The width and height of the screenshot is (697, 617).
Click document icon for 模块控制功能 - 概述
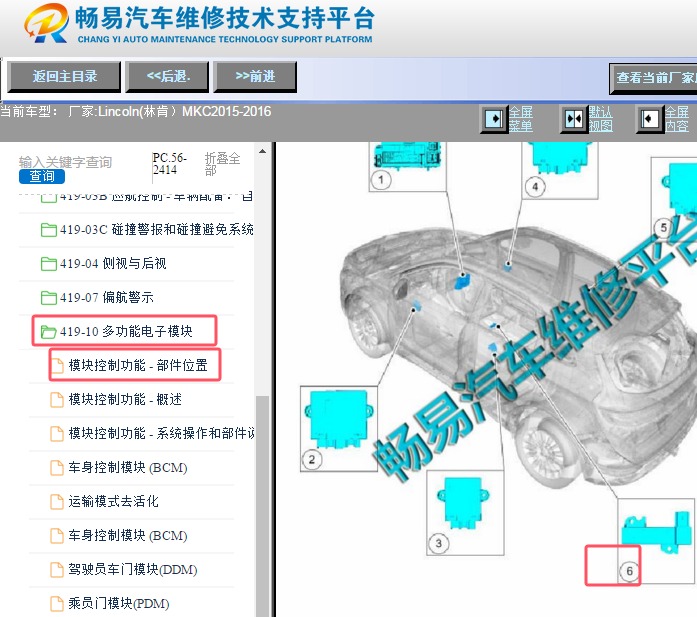pyautogui.click(x=57, y=400)
